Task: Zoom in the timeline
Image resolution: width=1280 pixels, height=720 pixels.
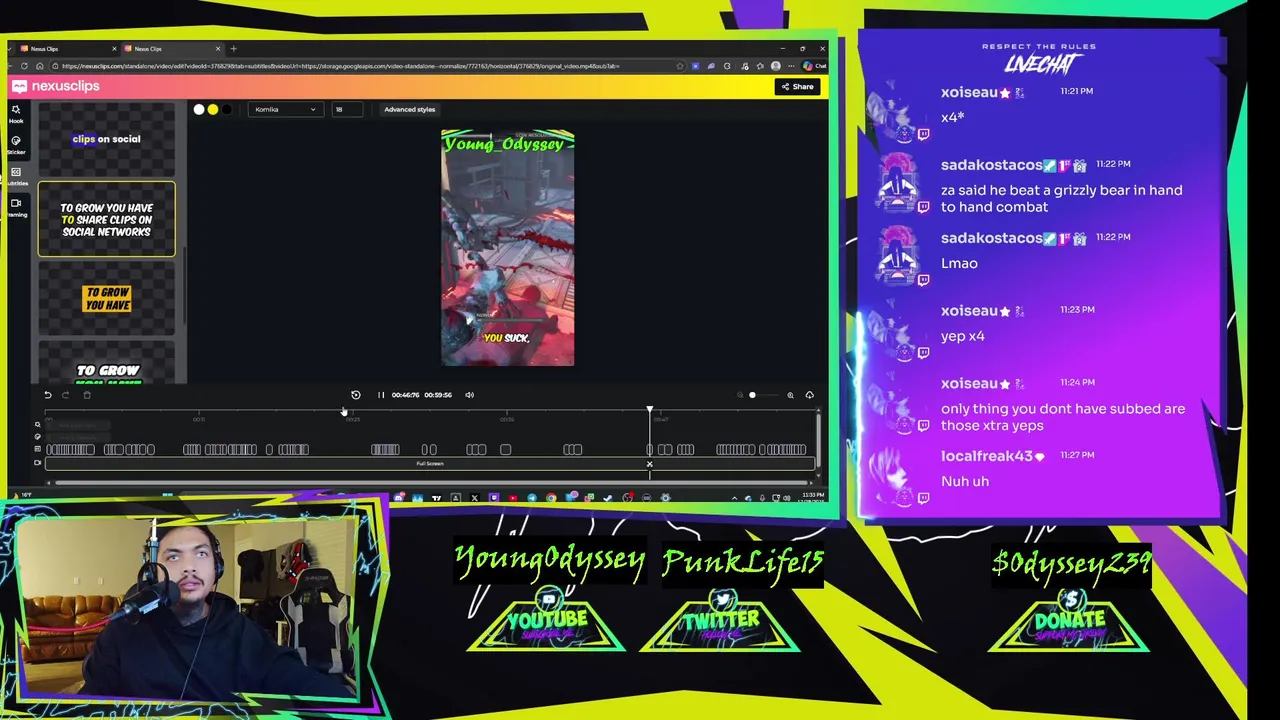Action: [790, 395]
